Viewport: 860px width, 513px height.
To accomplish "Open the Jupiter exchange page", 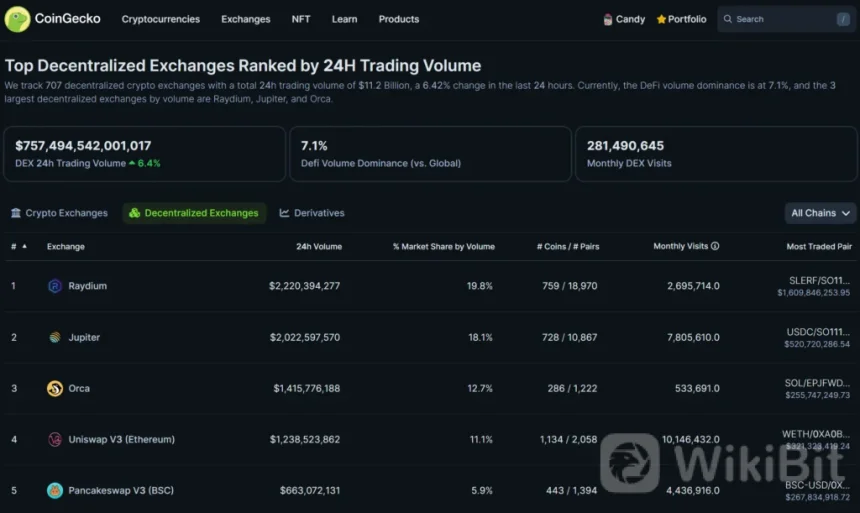I will tap(84, 337).
